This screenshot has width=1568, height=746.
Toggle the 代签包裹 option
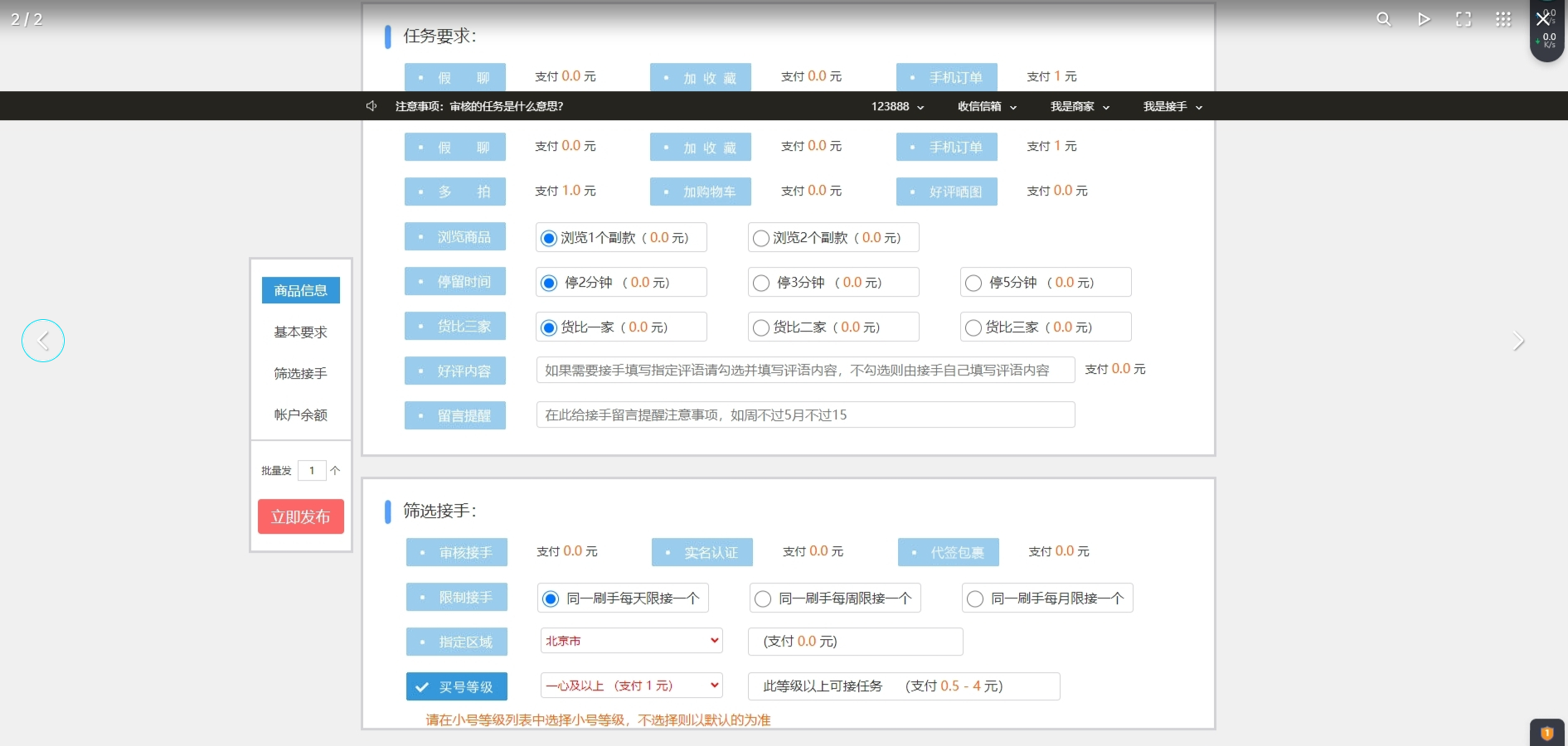point(949,552)
